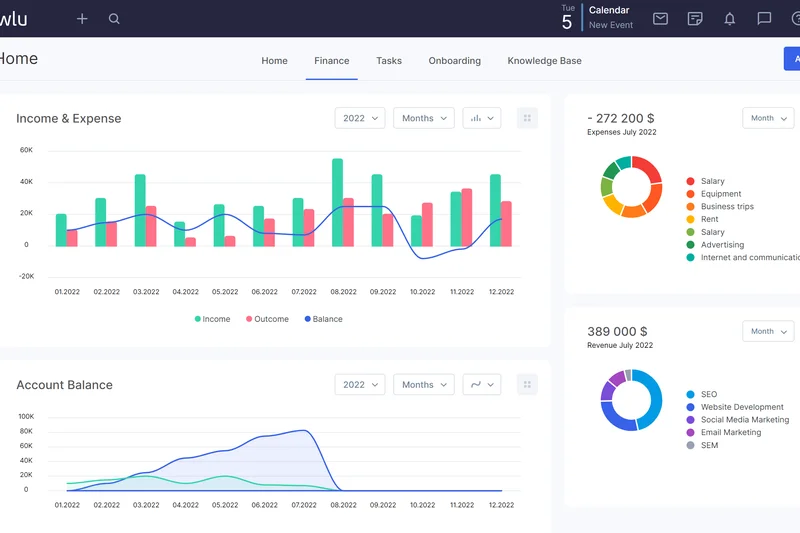The width and height of the screenshot is (800, 533).
Task: Click the plus icon in top bar
Action: tap(82, 19)
